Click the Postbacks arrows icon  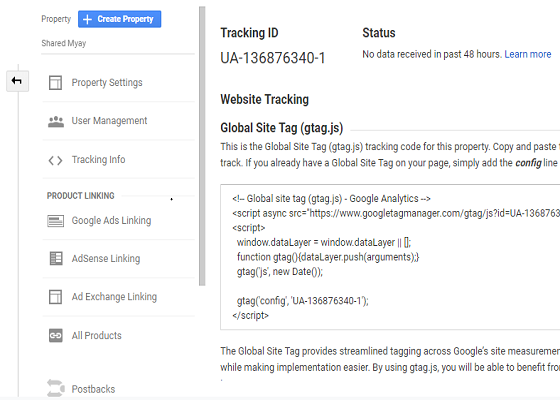[56, 388]
